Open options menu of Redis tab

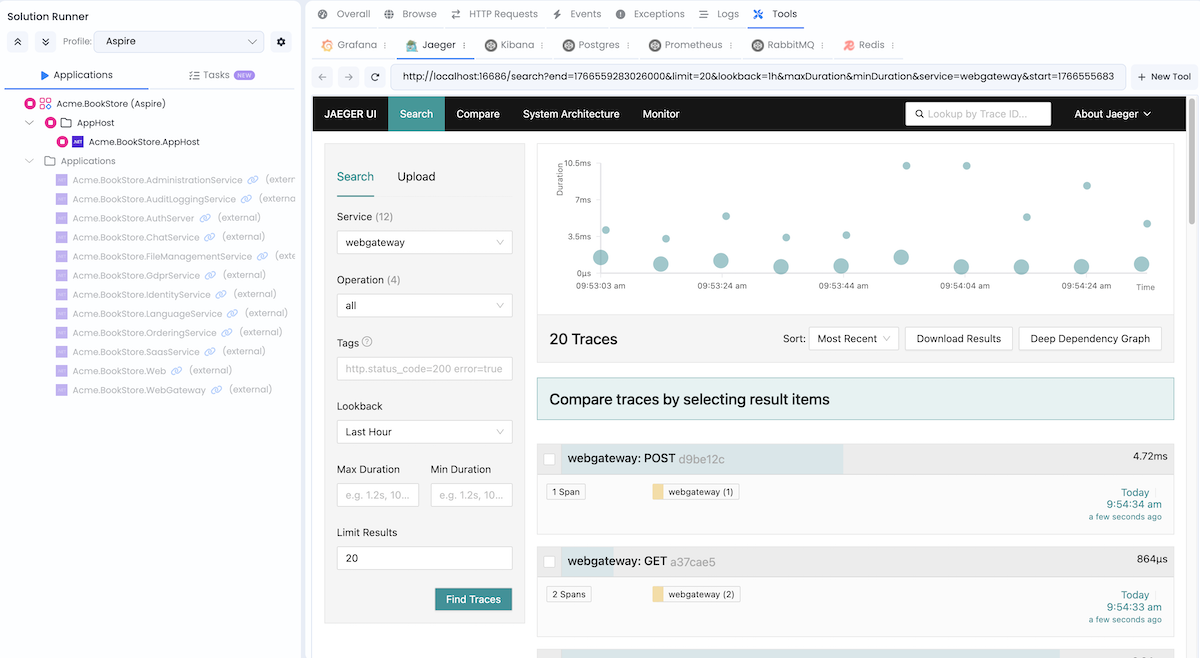tap(892, 45)
